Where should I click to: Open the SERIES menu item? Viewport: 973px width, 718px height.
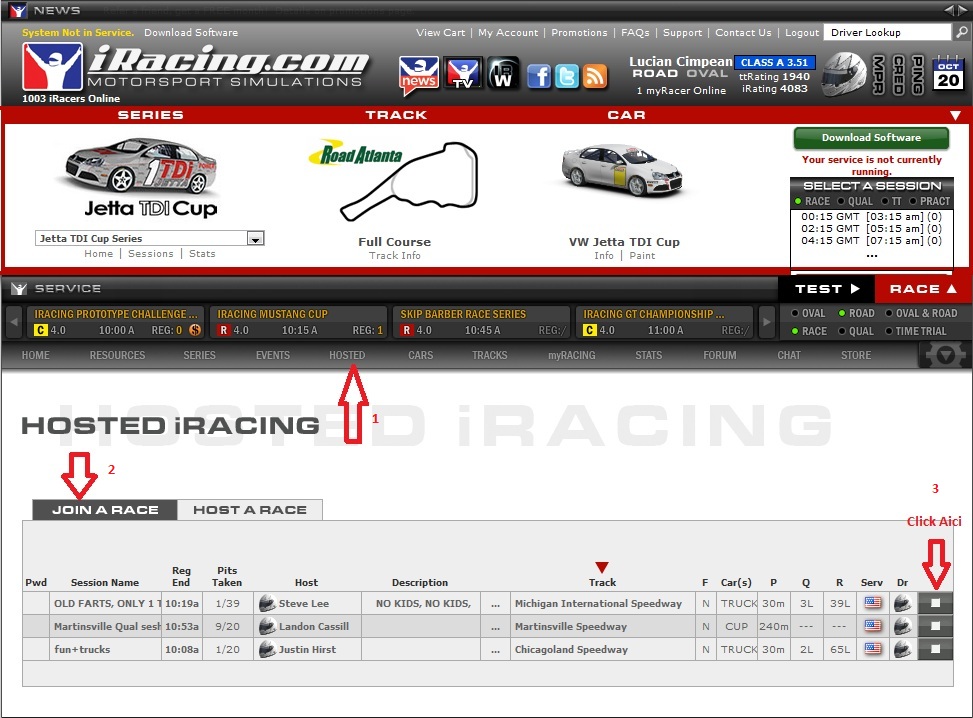[199, 355]
